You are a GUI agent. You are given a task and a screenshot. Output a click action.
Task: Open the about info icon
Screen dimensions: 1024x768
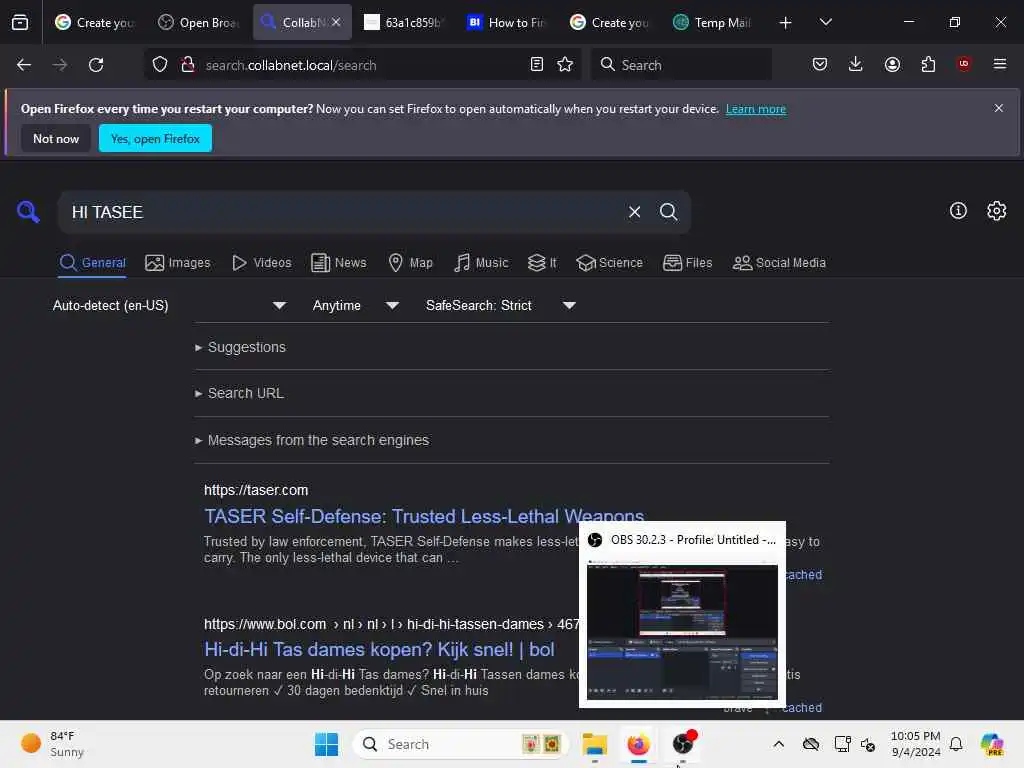tap(958, 210)
